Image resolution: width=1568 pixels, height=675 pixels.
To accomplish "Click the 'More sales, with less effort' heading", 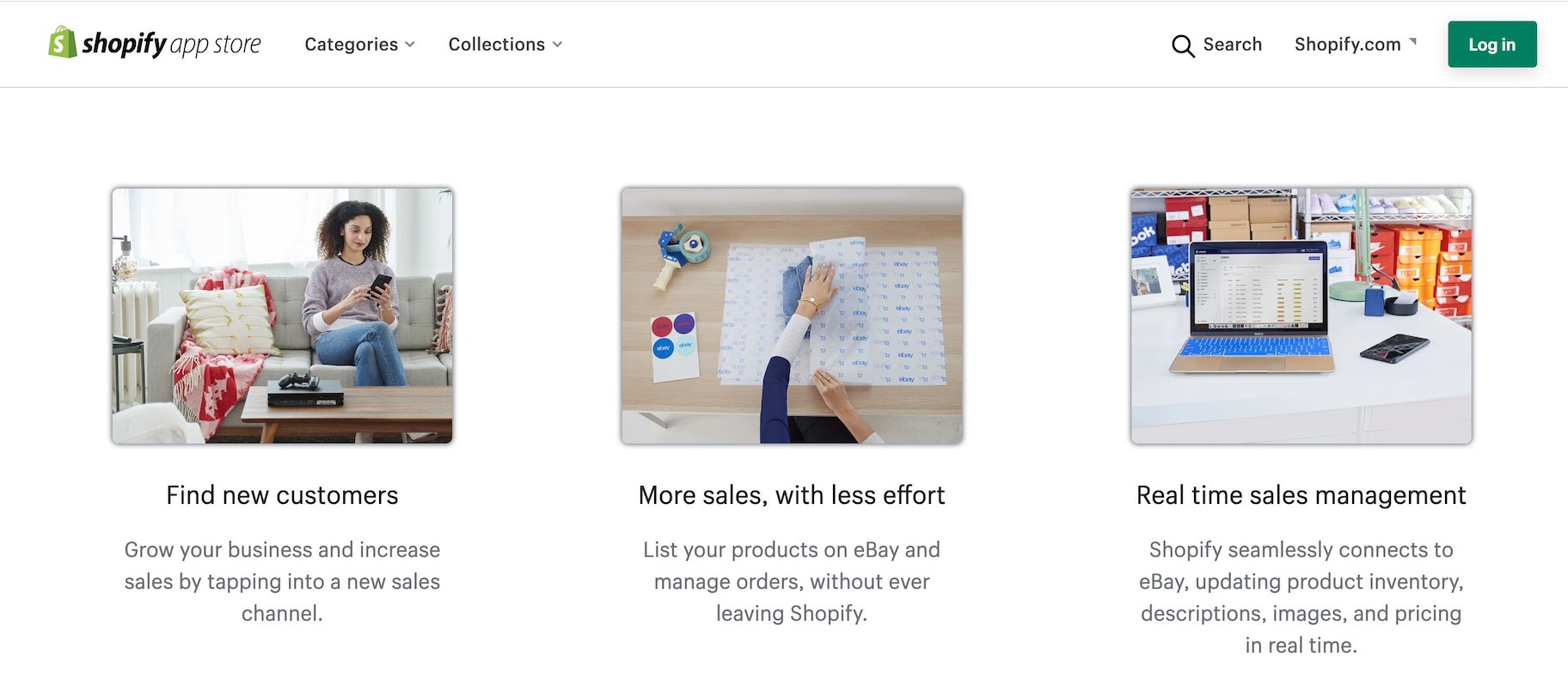I will pos(790,494).
